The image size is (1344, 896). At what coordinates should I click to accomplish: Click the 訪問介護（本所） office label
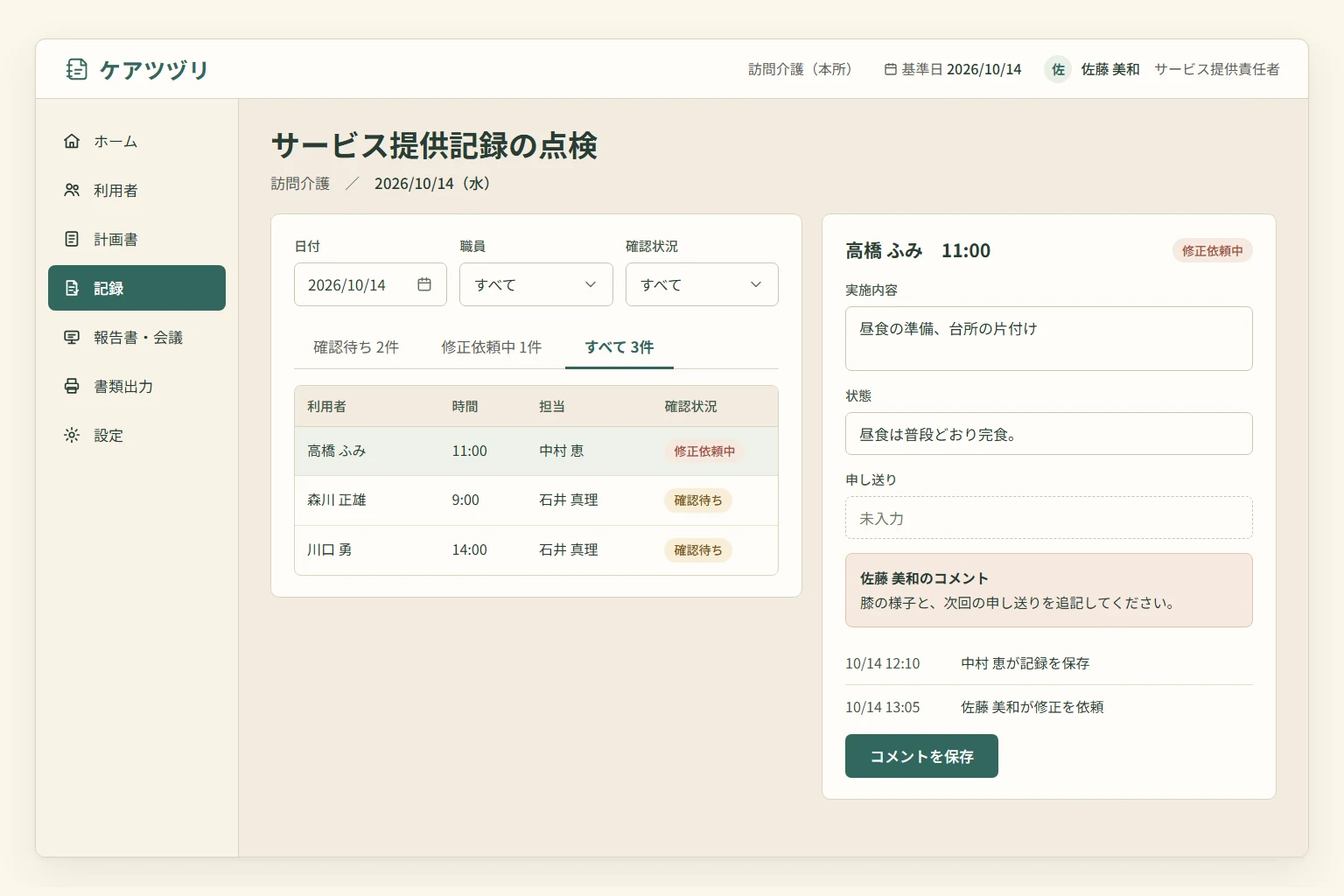800,69
